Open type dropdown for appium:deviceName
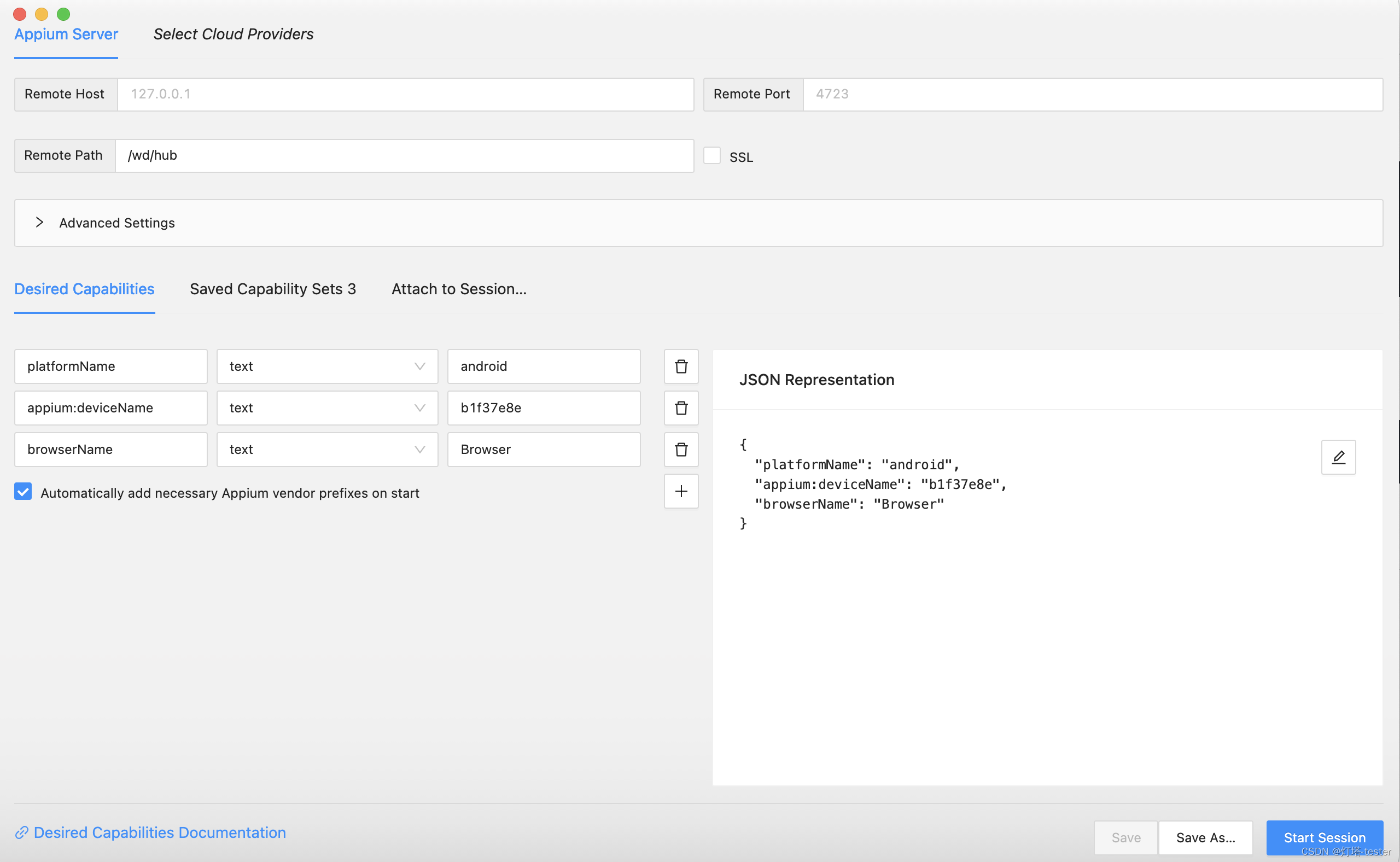Image resolution: width=1400 pixels, height=862 pixels. click(326, 407)
